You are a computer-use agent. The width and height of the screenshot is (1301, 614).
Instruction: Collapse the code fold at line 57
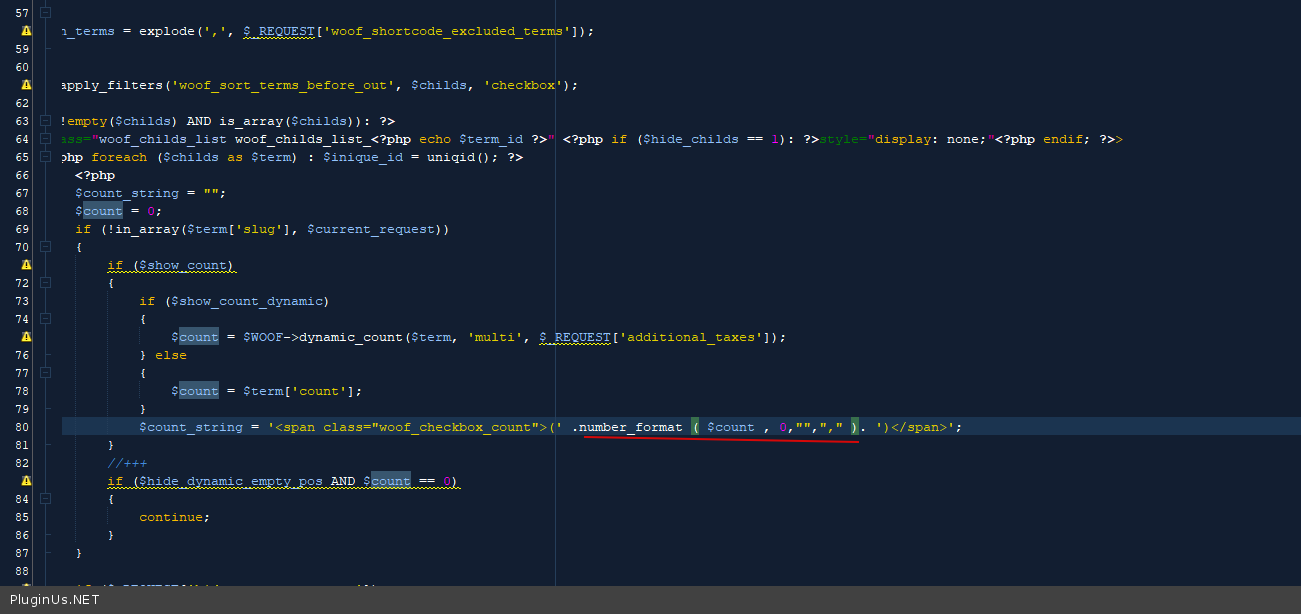[45, 13]
